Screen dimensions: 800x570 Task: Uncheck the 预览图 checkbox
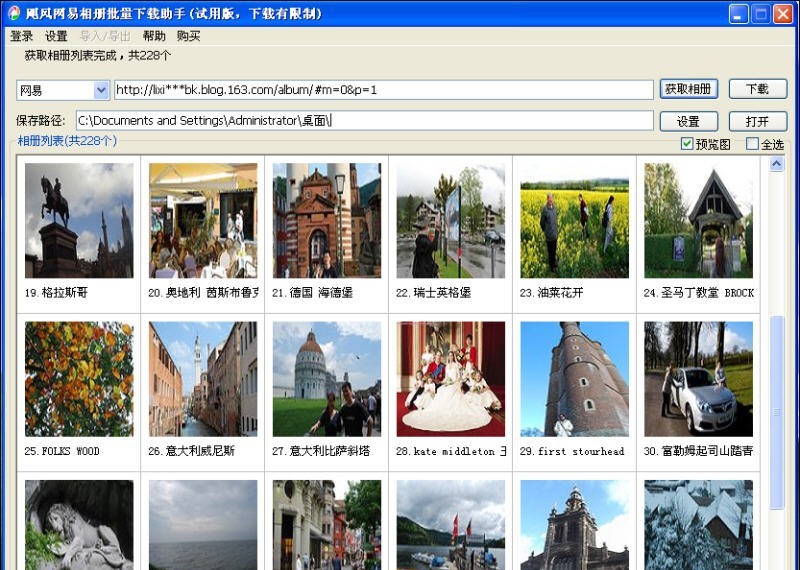tap(687, 144)
